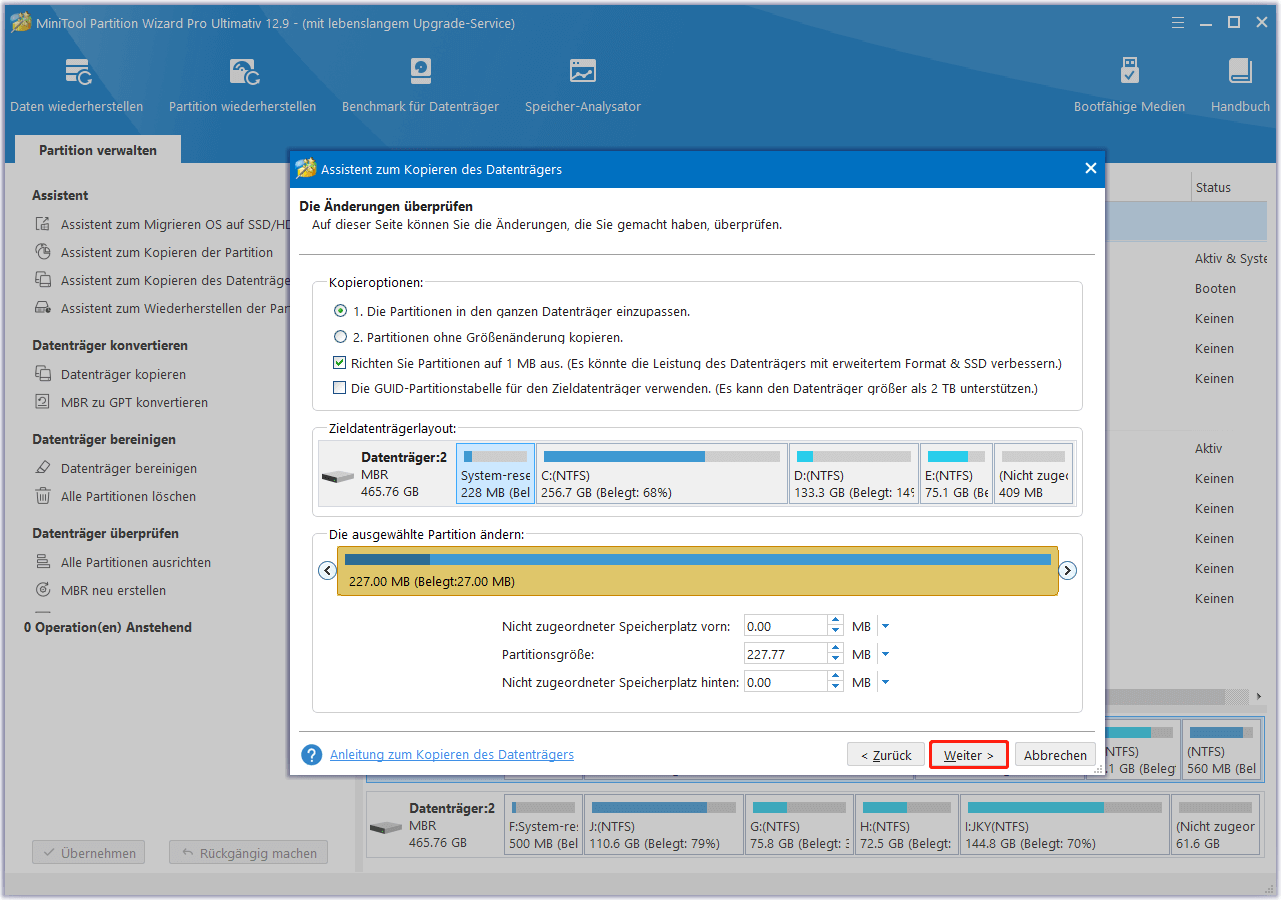Choose MBR zu GPT konvertieren
Image resolution: width=1281 pixels, height=900 pixels.
(134, 402)
